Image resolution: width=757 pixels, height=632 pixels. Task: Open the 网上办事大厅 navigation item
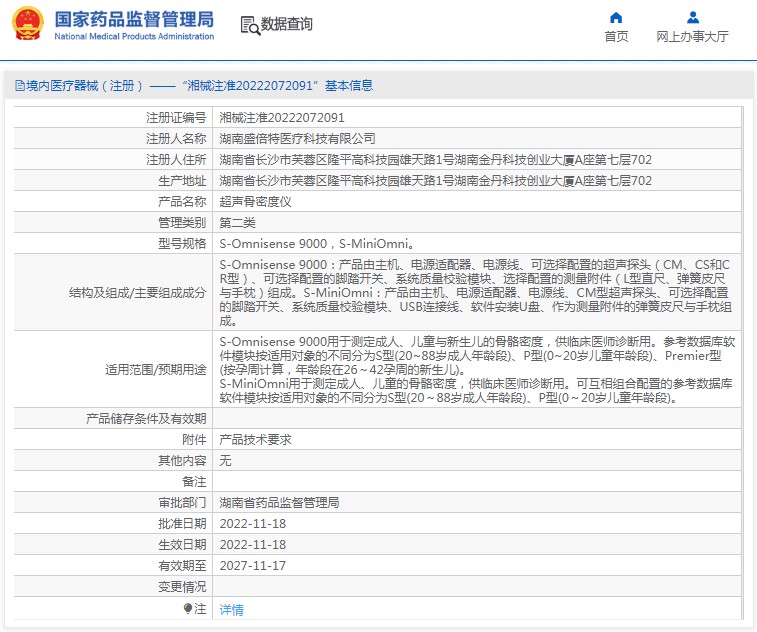pos(692,36)
